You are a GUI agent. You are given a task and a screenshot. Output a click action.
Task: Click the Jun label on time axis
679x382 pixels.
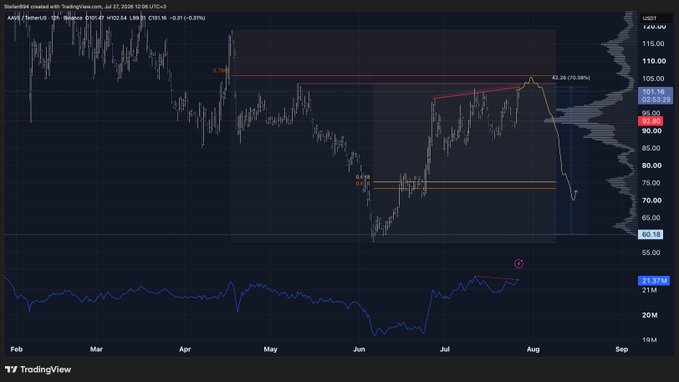[x=359, y=349]
